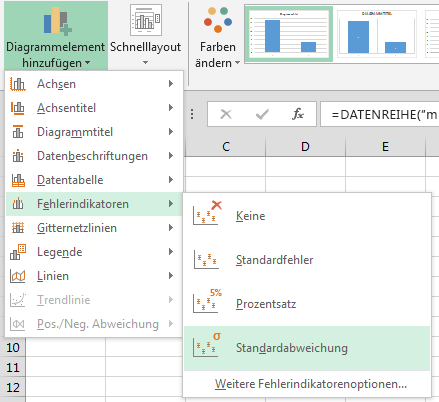The height and width of the screenshot is (402, 439).
Task: Click the Standardabweichung sigma icon
Action: click(207, 345)
